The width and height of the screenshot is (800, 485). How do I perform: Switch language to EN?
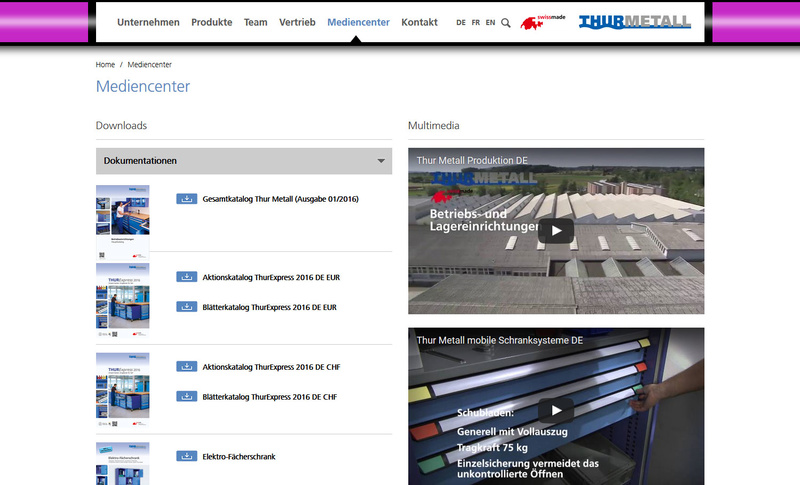[x=490, y=22]
